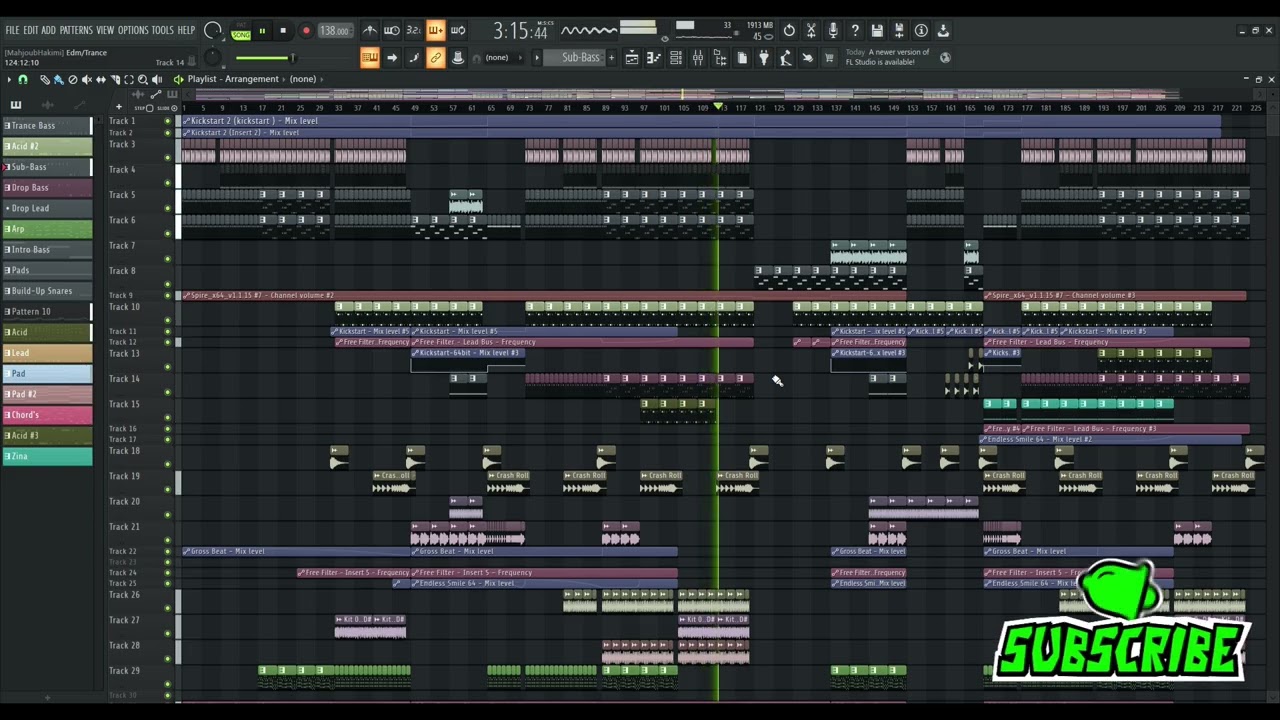This screenshot has height=720, width=1280.
Task: Open the shopping cart content library icon
Action: click(x=829, y=58)
